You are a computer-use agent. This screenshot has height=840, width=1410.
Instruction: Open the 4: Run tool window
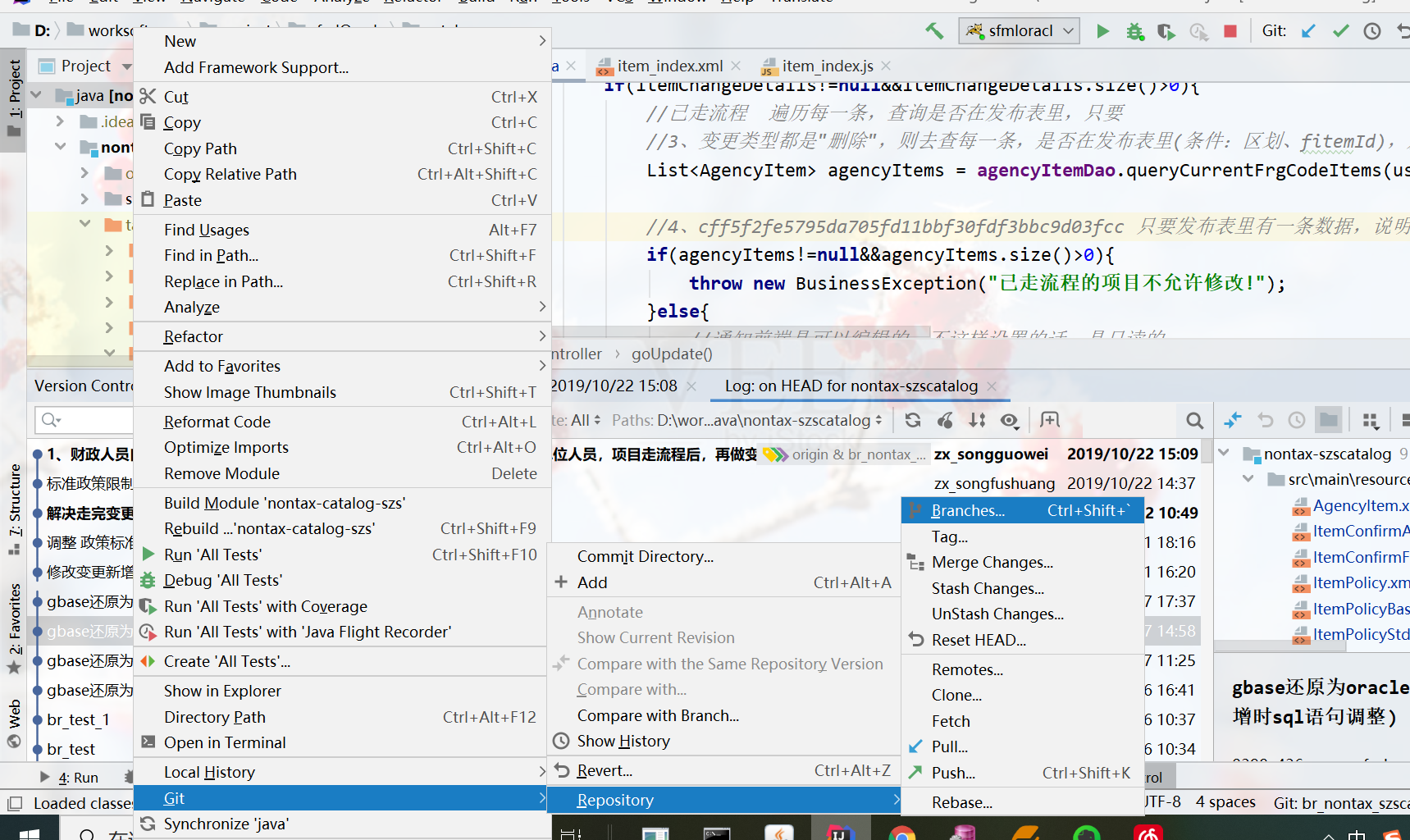click(x=70, y=778)
